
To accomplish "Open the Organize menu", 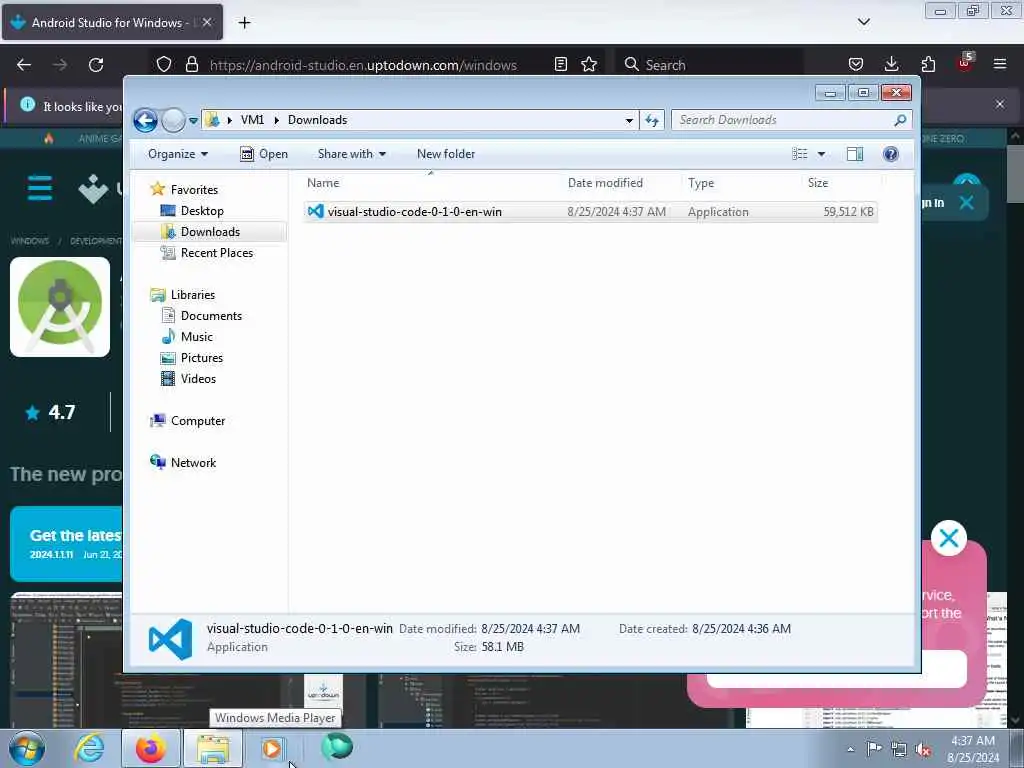I will (178, 154).
